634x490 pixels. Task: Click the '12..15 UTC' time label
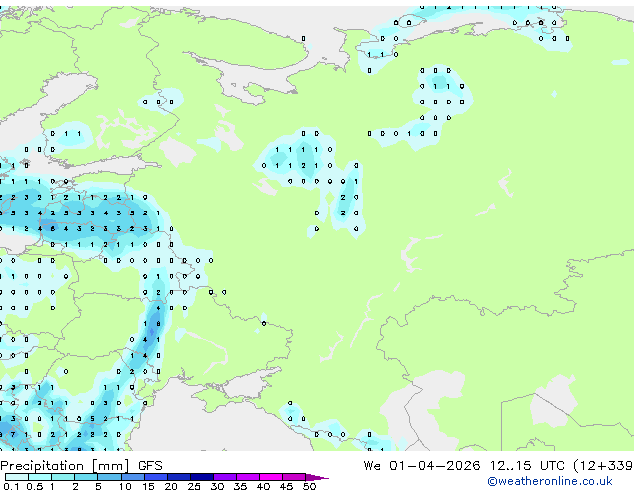[527, 466]
